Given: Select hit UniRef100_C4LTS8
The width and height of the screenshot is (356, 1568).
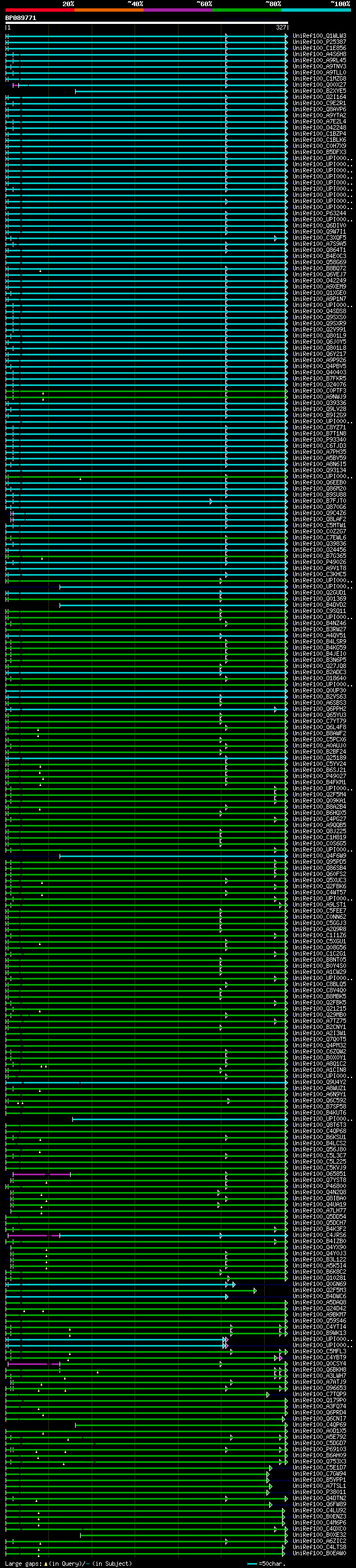Looking at the screenshot, I should (319, 1547).
